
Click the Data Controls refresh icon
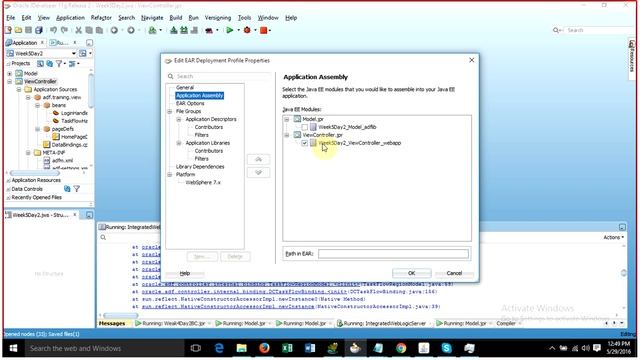pos(67,189)
